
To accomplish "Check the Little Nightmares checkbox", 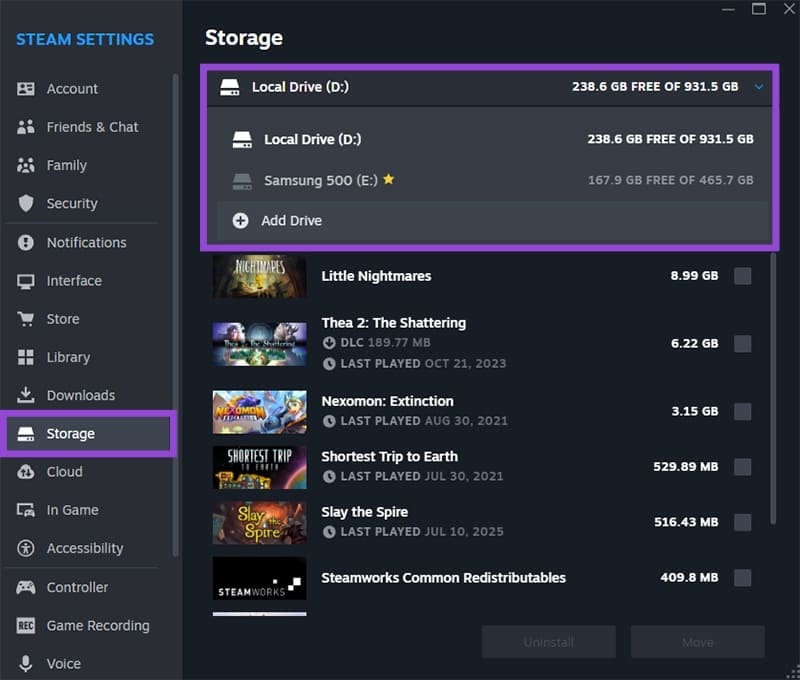I will click(742, 276).
